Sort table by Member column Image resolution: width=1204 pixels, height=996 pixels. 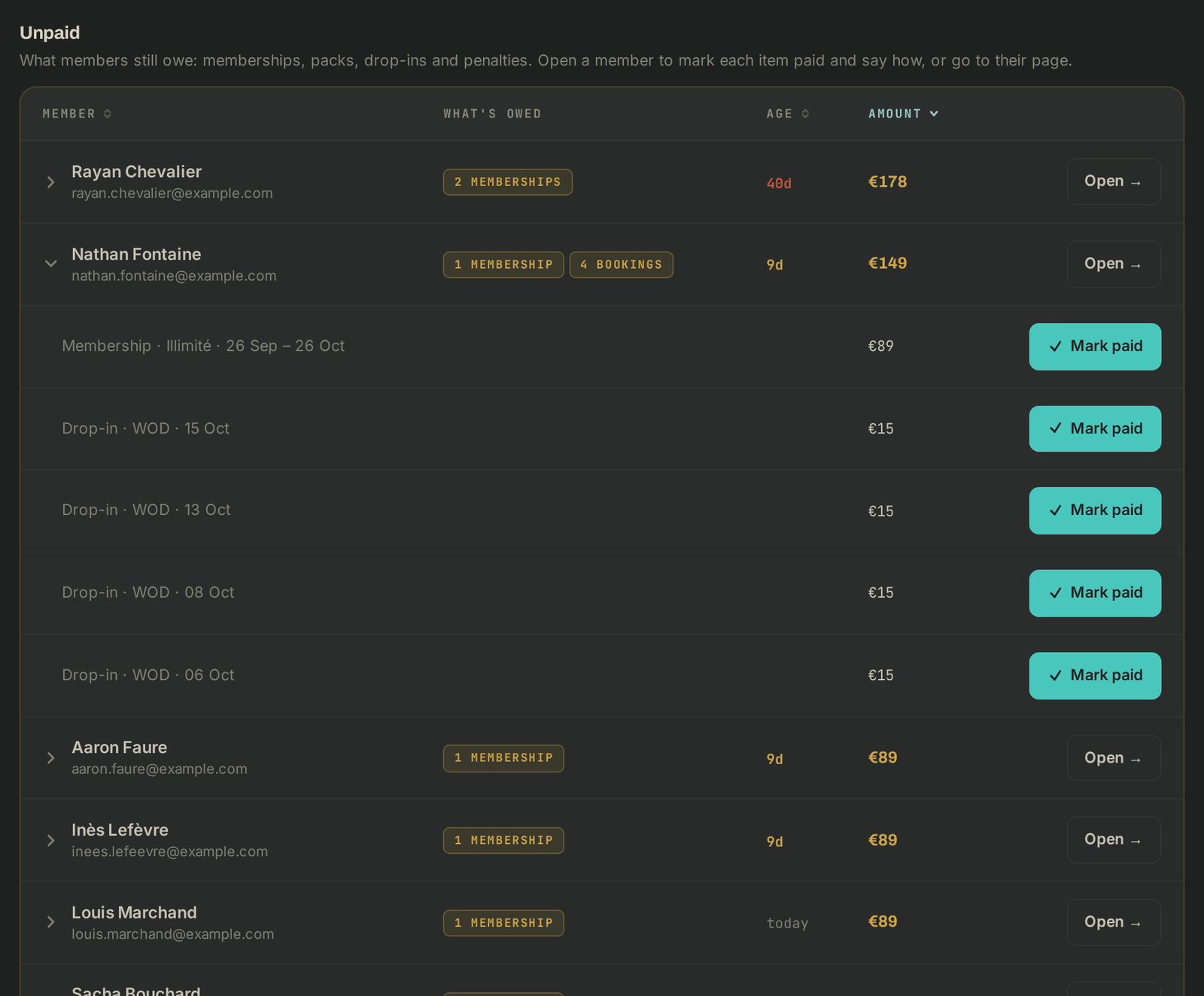[x=77, y=114]
